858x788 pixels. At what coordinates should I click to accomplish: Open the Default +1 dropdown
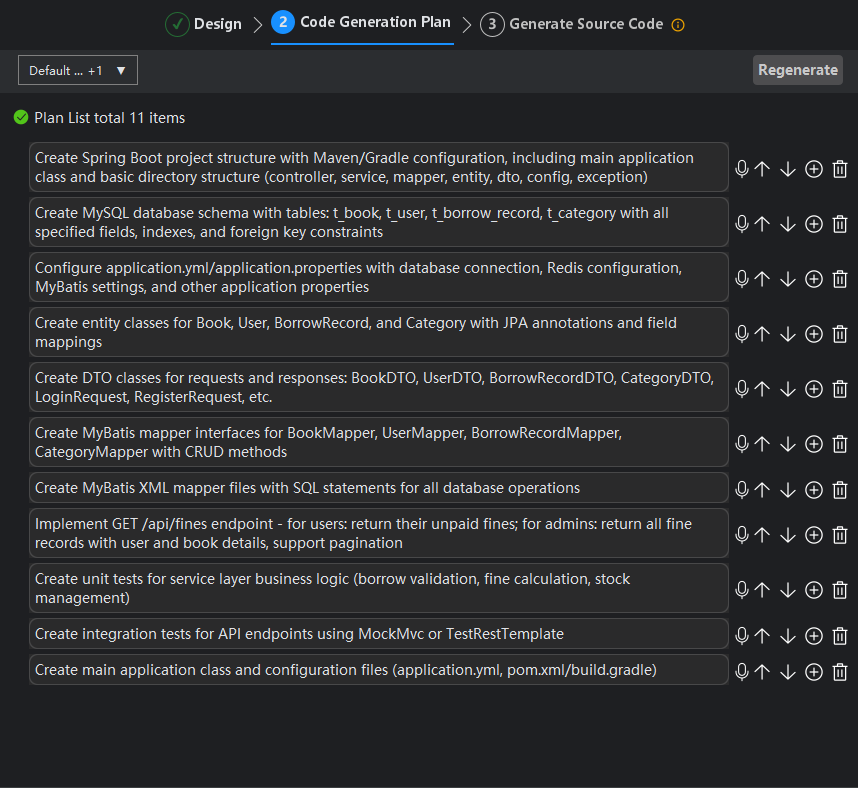click(x=78, y=70)
